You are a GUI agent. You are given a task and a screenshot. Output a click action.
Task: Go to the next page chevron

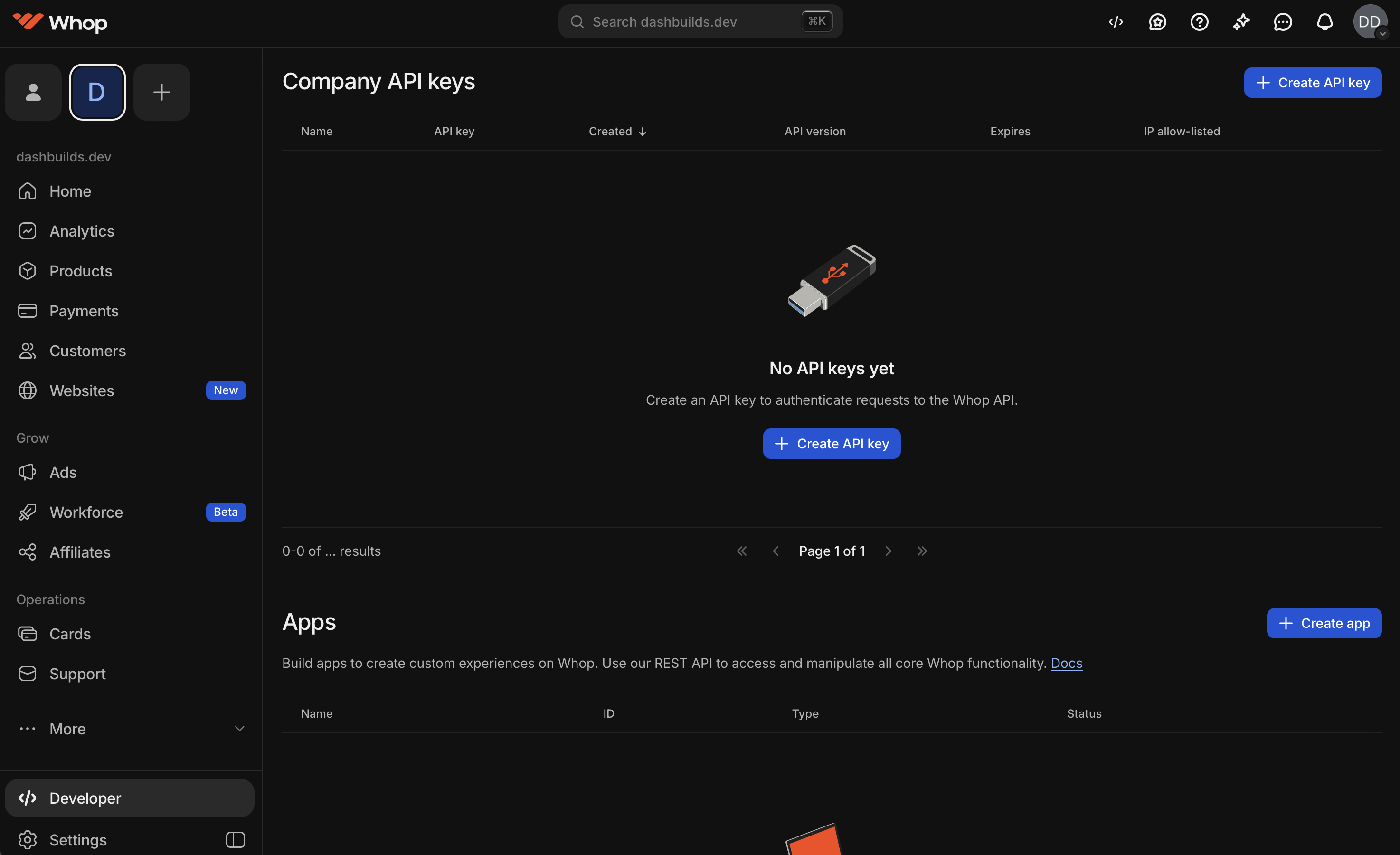pyautogui.click(x=888, y=551)
